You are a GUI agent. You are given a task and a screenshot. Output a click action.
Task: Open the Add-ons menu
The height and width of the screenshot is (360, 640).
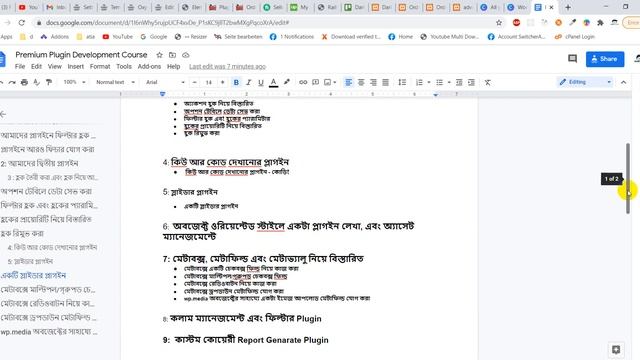149,67
